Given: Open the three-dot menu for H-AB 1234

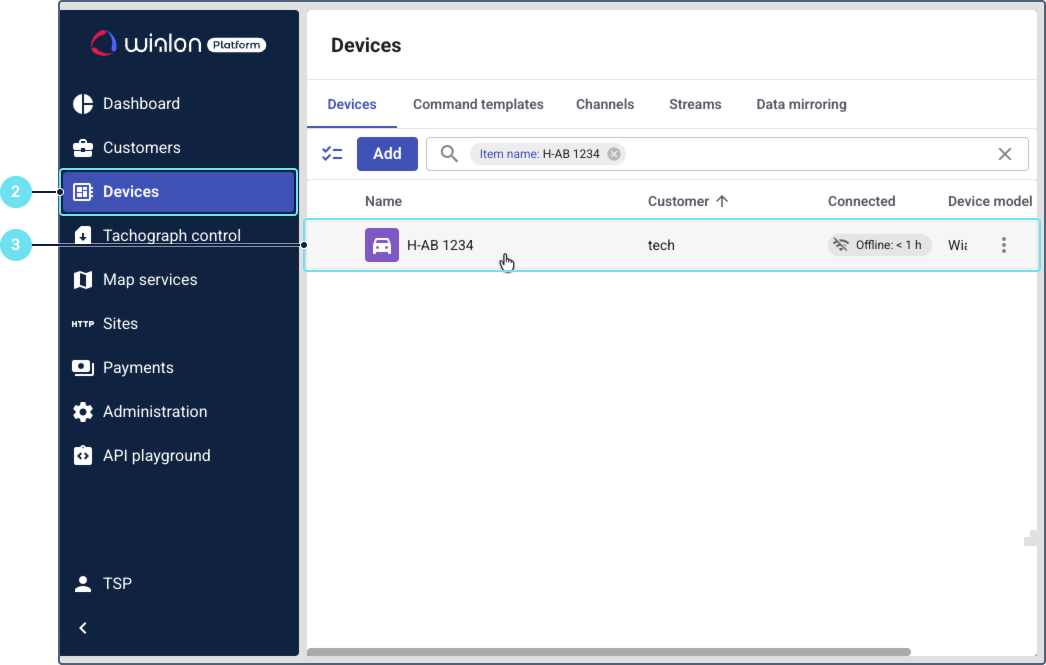Looking at the screenshot, I should click(1004, 244).
